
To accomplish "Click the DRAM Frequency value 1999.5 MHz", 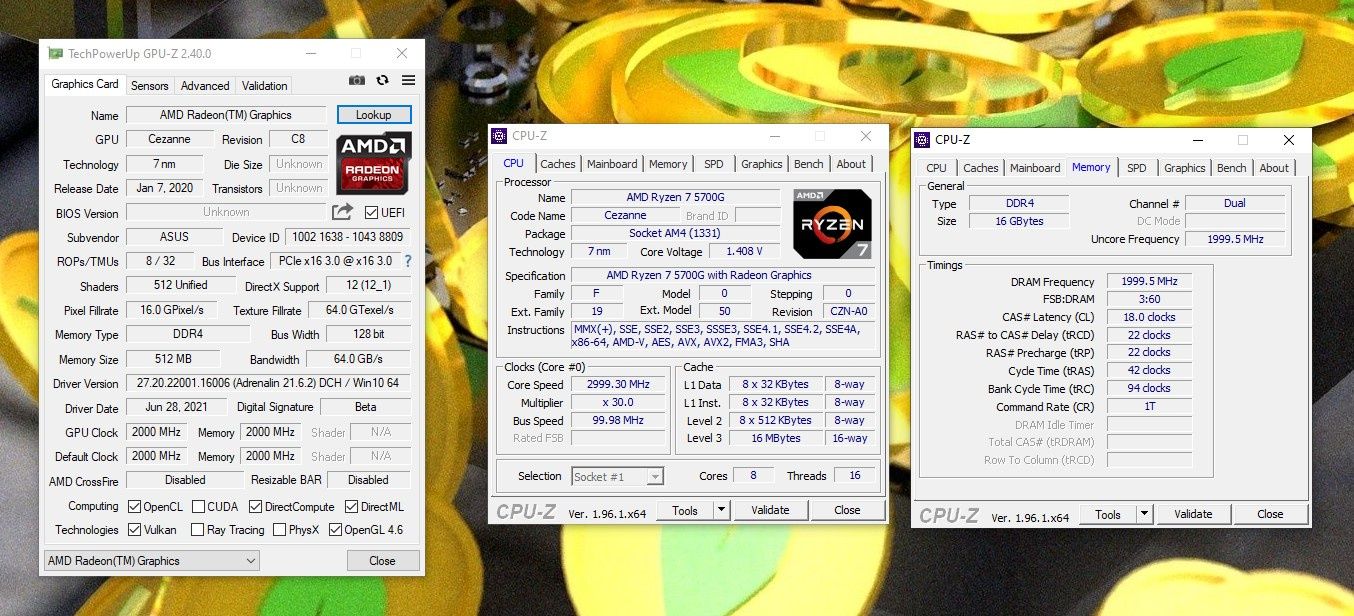I will pyautogui.click(x=1149, y=282).
